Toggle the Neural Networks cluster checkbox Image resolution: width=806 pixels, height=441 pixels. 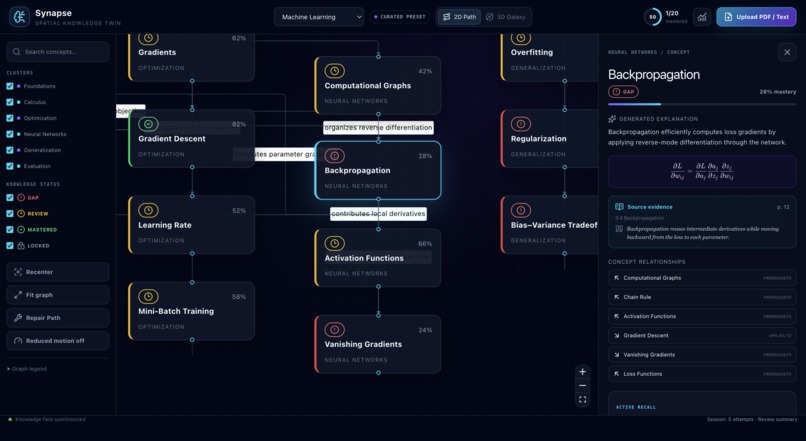point(10,134)
